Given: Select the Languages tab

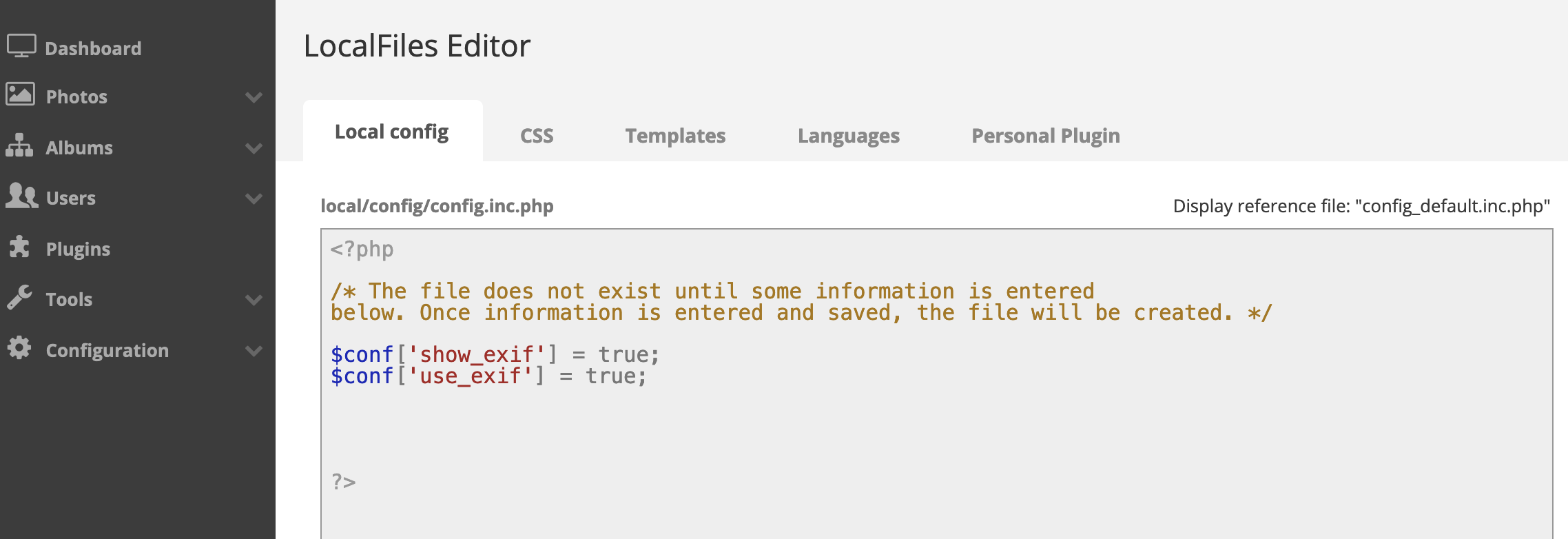Looking at the screenshot, I should (848, 136).
